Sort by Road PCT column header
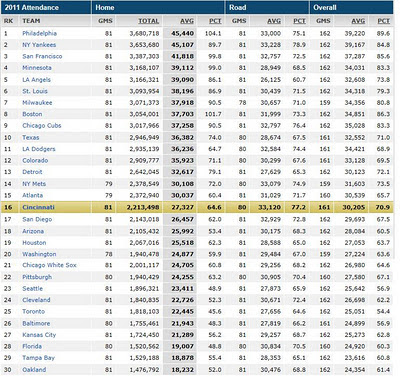The height and width of the screenshot is (377, 400). 299,21
